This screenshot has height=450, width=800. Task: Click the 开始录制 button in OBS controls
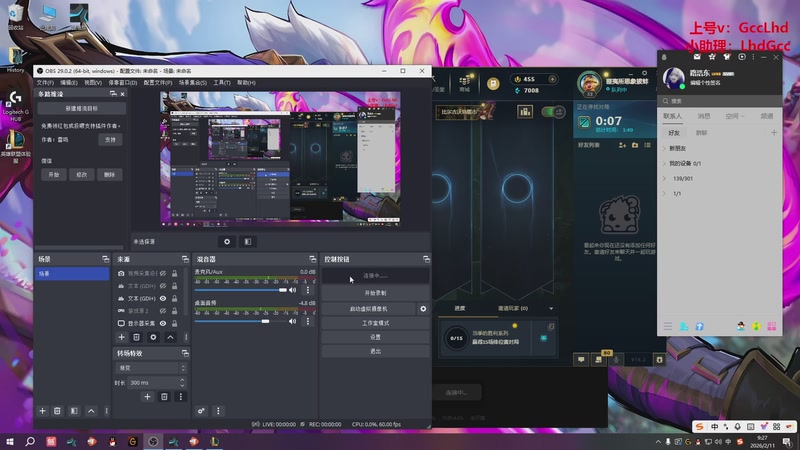pyautogui.click(x=376, y=293)
